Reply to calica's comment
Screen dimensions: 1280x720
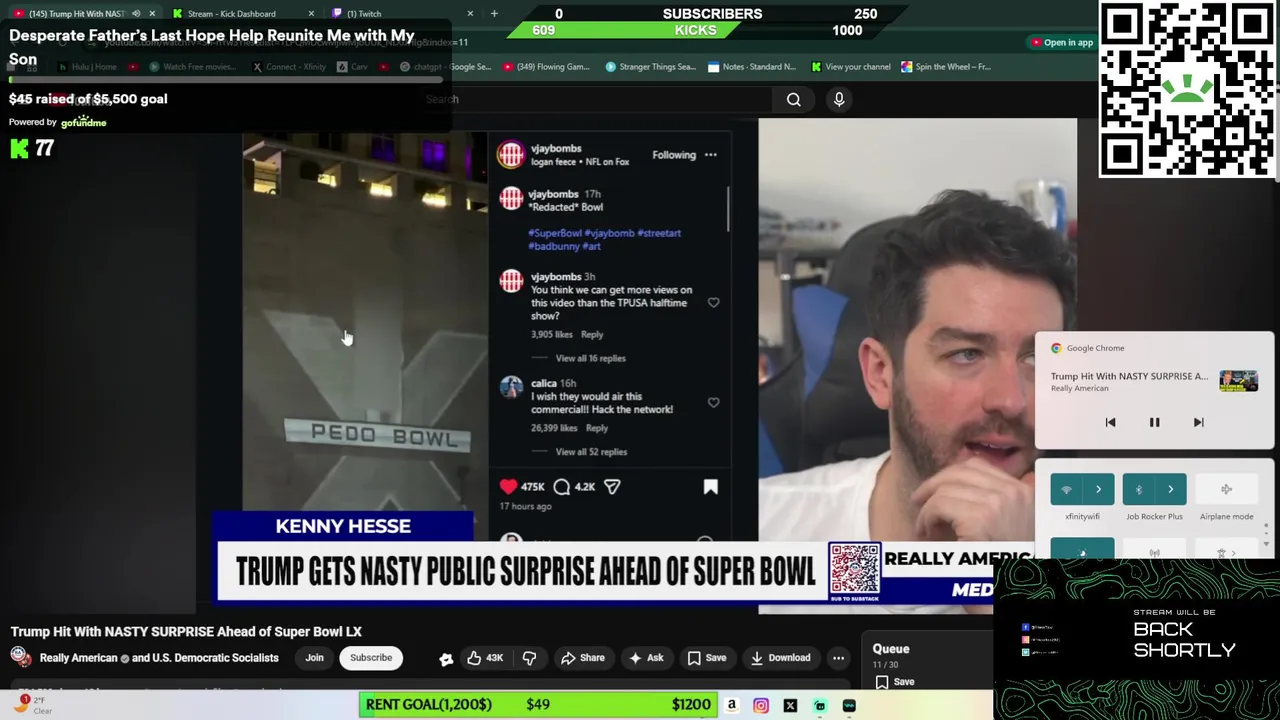pos(597,428)
